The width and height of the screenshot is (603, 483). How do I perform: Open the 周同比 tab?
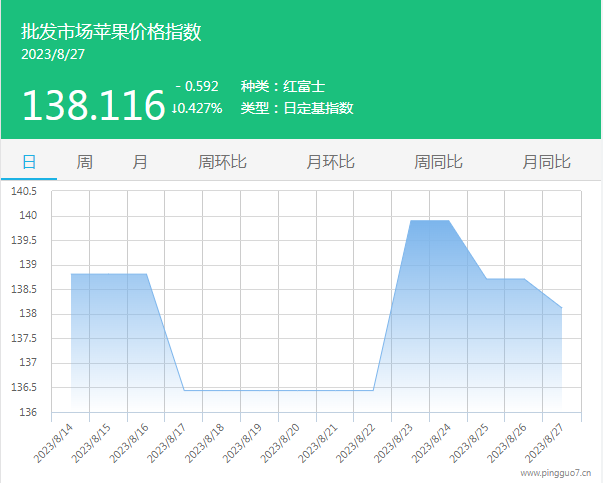(438, 161)
